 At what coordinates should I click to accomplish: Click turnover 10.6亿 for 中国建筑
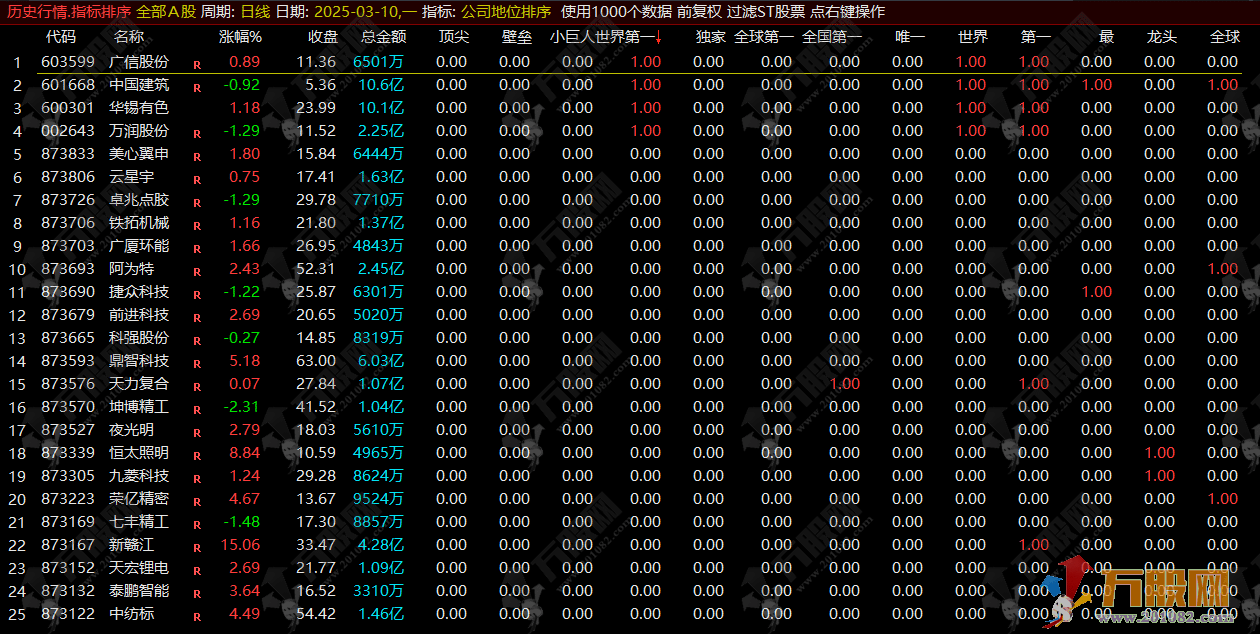pyautogui.click(x=380, y=85)
